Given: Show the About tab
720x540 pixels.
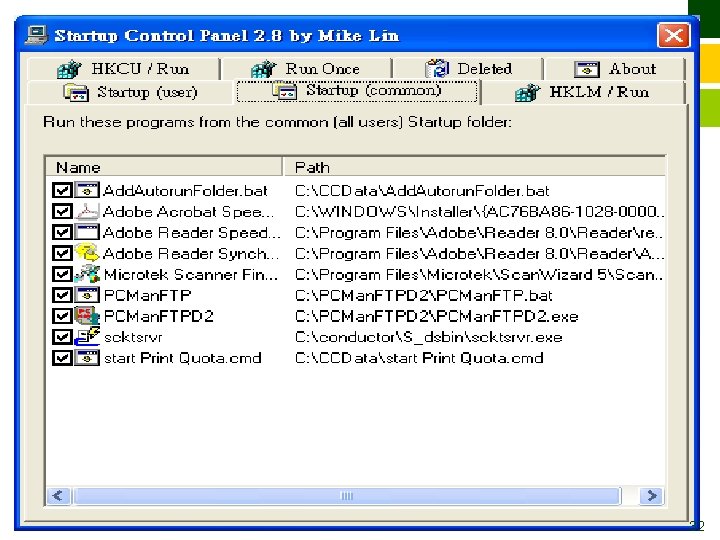Looking at the screenshot, I should 615,69.
